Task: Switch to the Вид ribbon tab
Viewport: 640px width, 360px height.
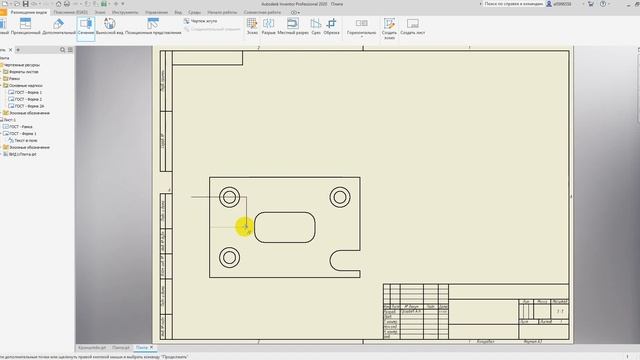Action: (x=178, y=12)
